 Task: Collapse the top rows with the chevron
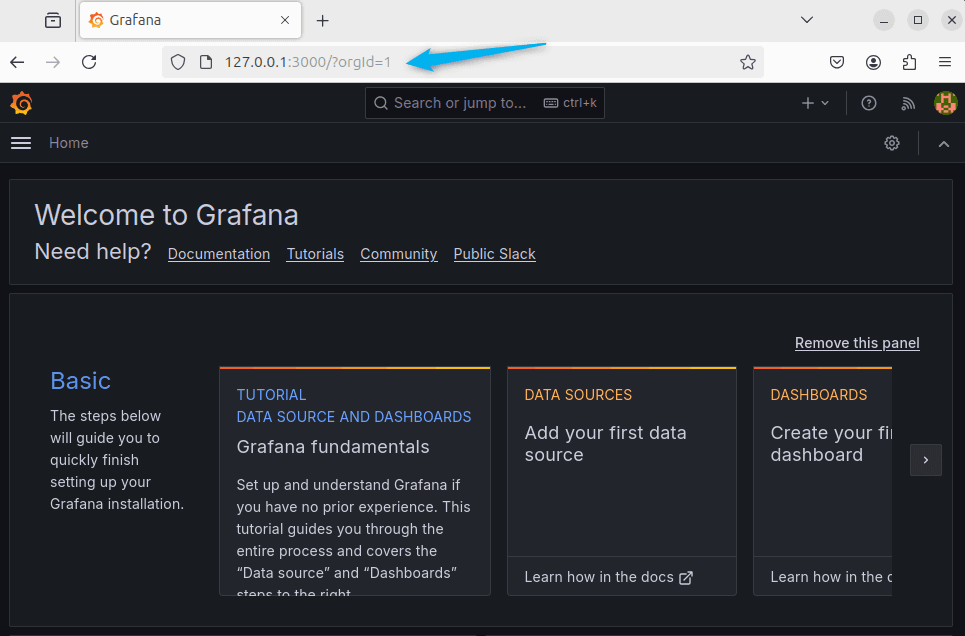pyautogui.click(x=943, y=143)
